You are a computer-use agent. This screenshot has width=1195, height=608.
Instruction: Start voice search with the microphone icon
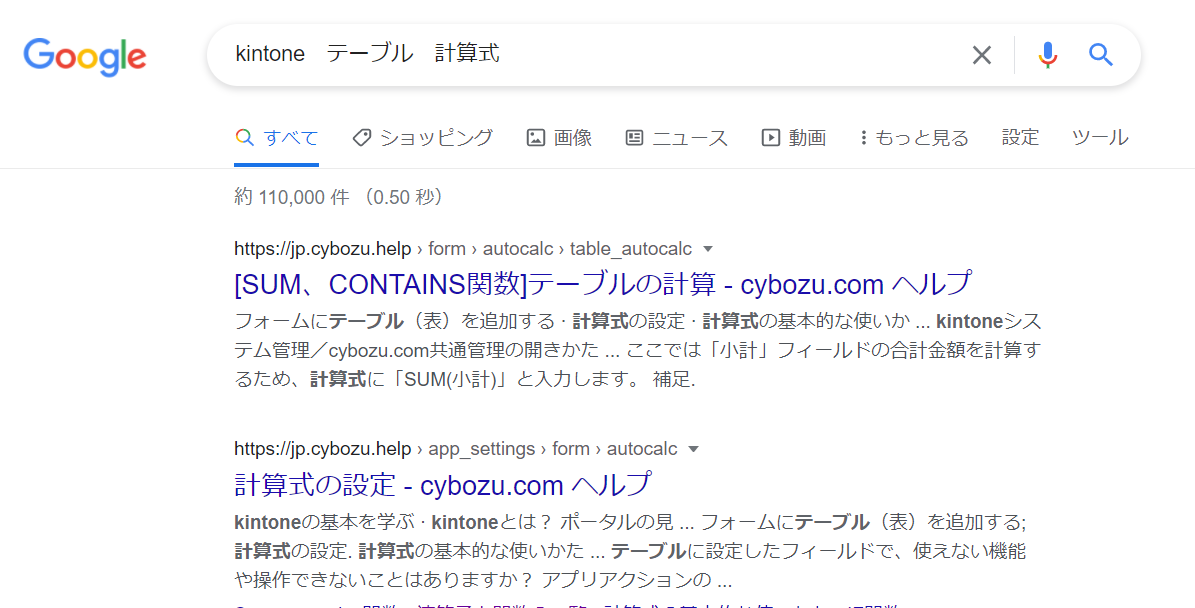click(x=1047, y=55)
